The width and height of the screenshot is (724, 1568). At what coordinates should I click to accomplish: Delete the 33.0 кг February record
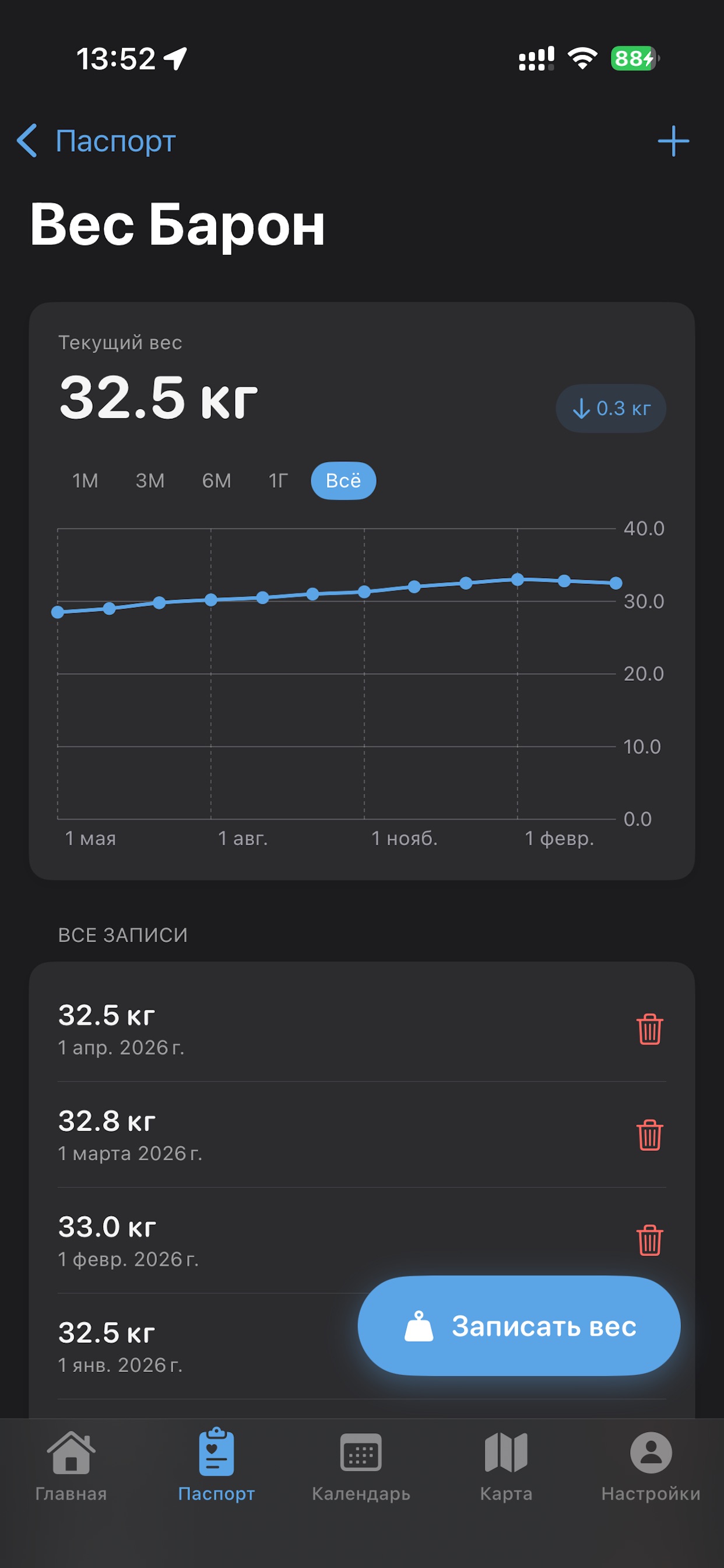[x=649, y=1241]
